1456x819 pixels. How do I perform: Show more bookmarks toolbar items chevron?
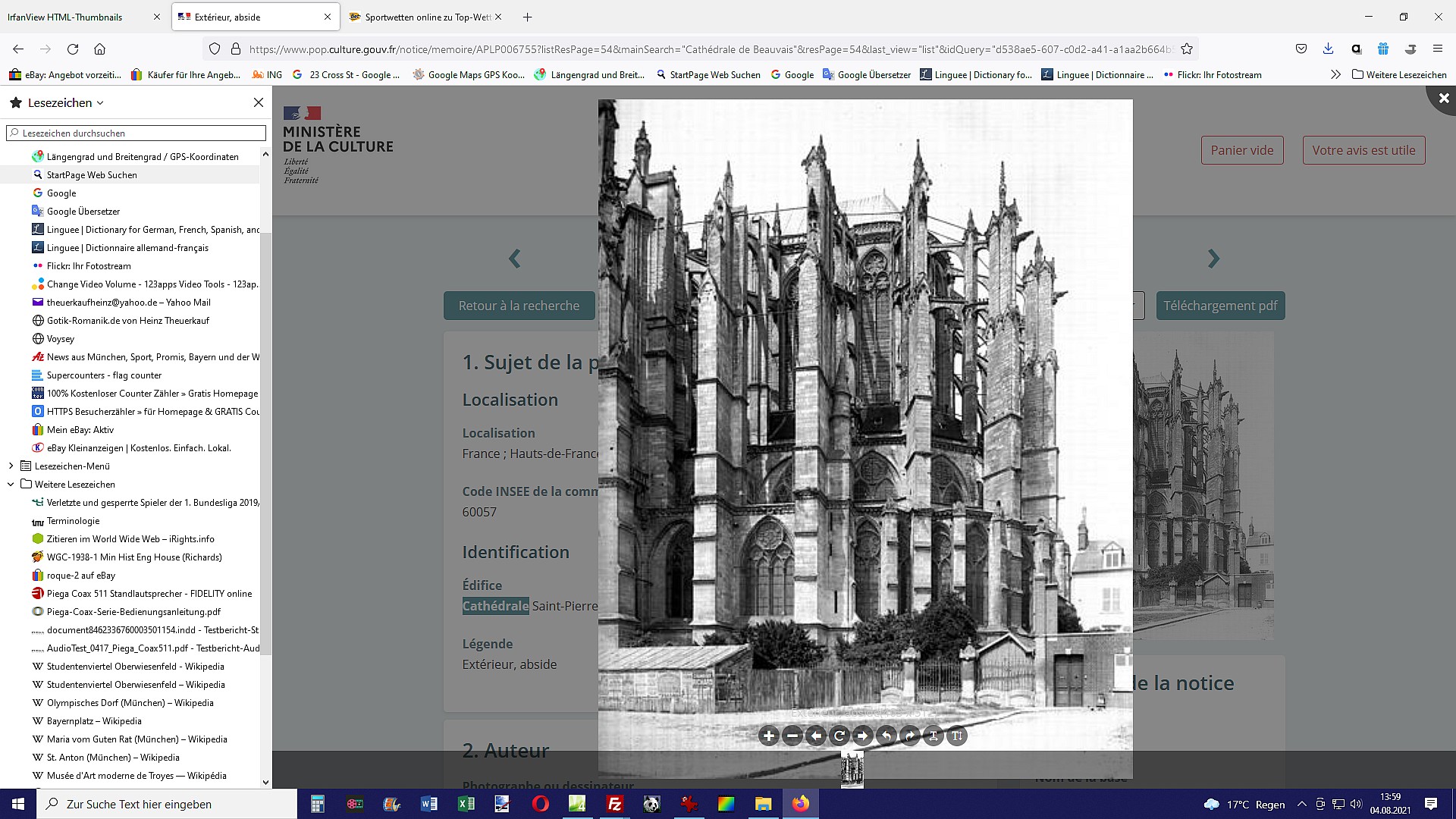click(x=1335, y=74)
